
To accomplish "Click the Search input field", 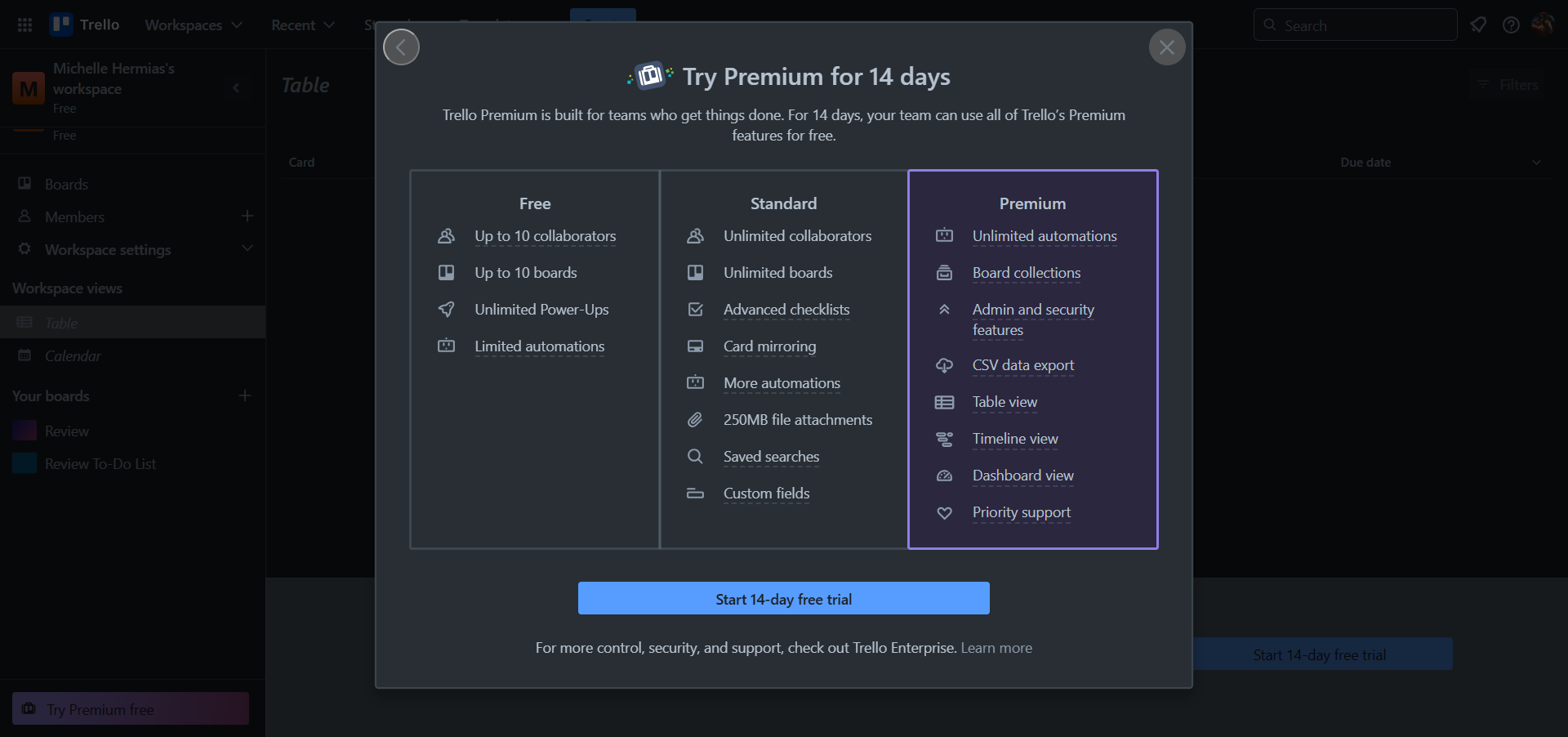I will click(x=1356, y=25).
